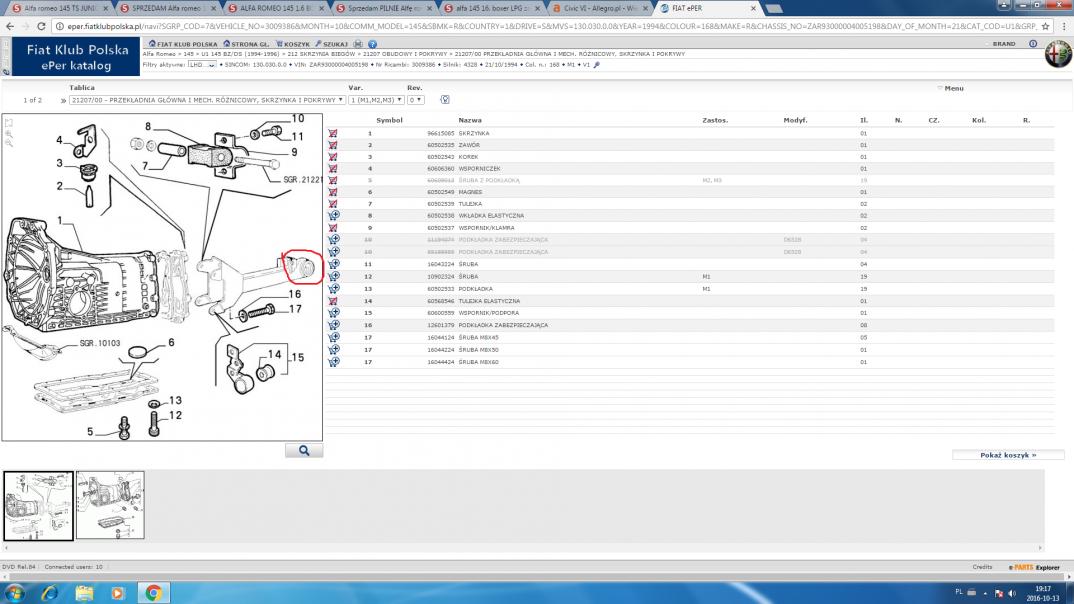Click the info icon near BRAND
The height and width of the screenshot is (604, 1074).
tap(1033, 44)
